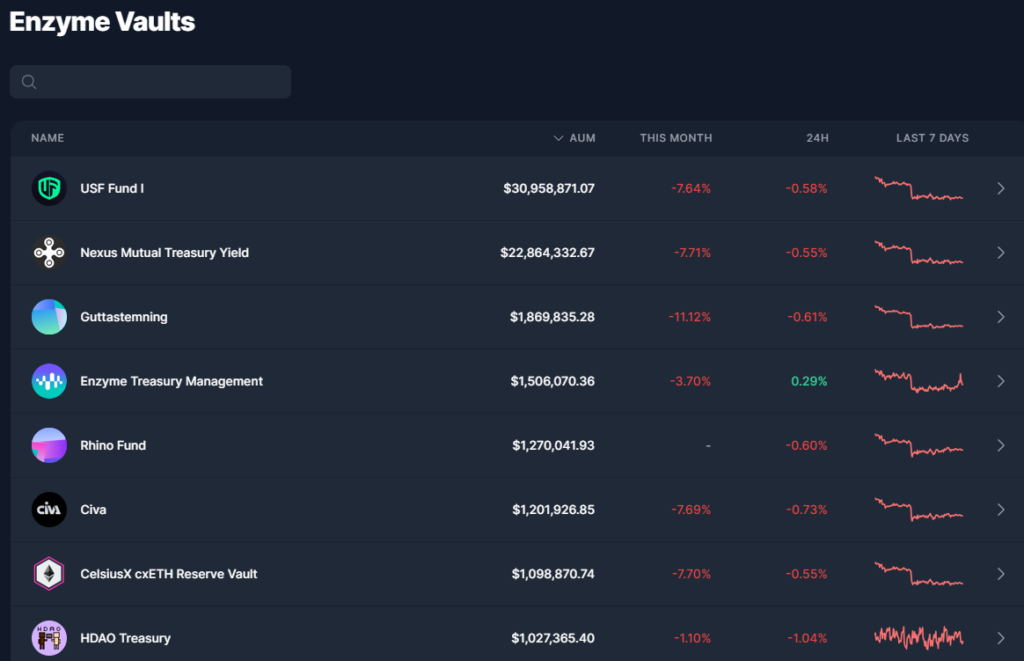Expand the USF Fund I row chevron
Image resolution: width=1024 pixels, height=661 pixels.
(1000, 188)
